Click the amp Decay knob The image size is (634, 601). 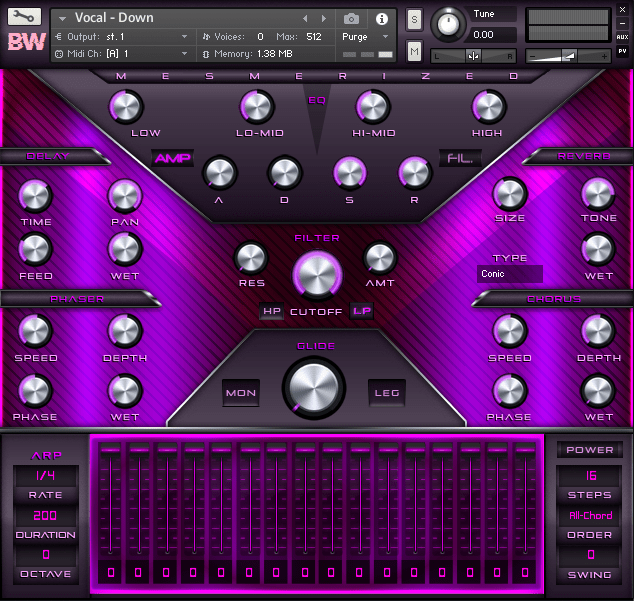(285, 173)
